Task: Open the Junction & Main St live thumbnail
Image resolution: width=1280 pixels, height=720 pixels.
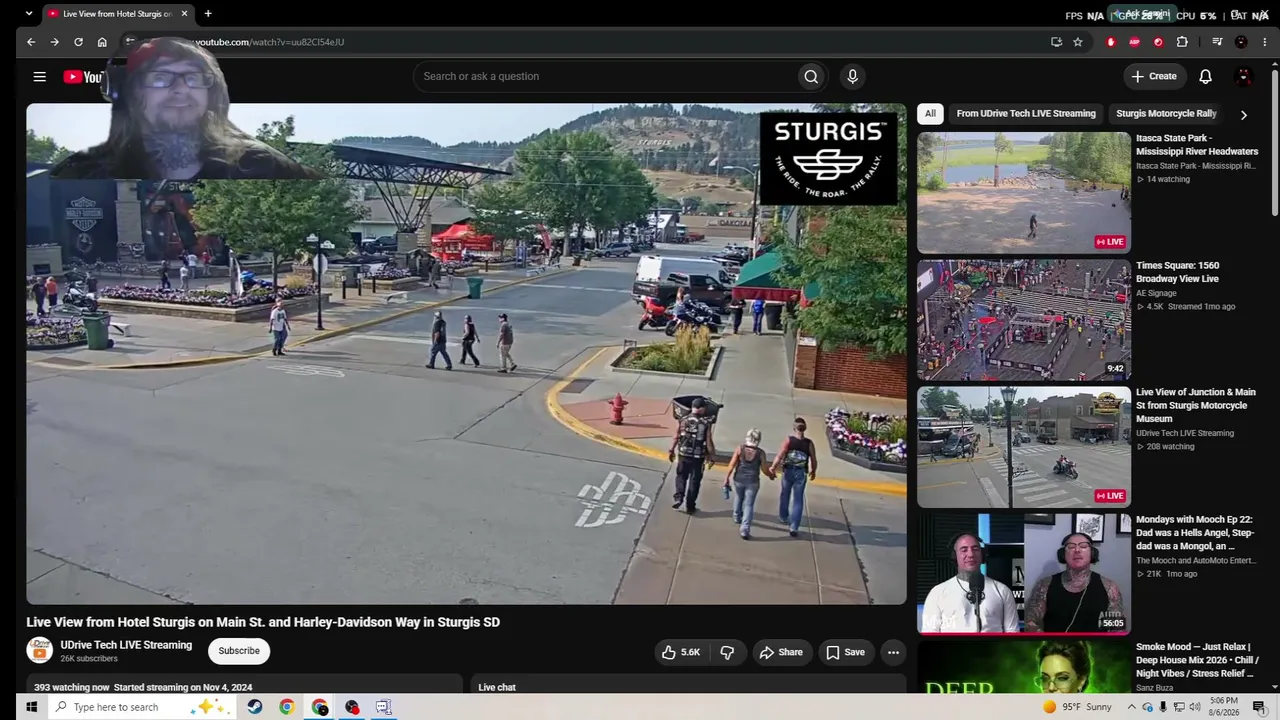Action: click(x=1024, y=447)
